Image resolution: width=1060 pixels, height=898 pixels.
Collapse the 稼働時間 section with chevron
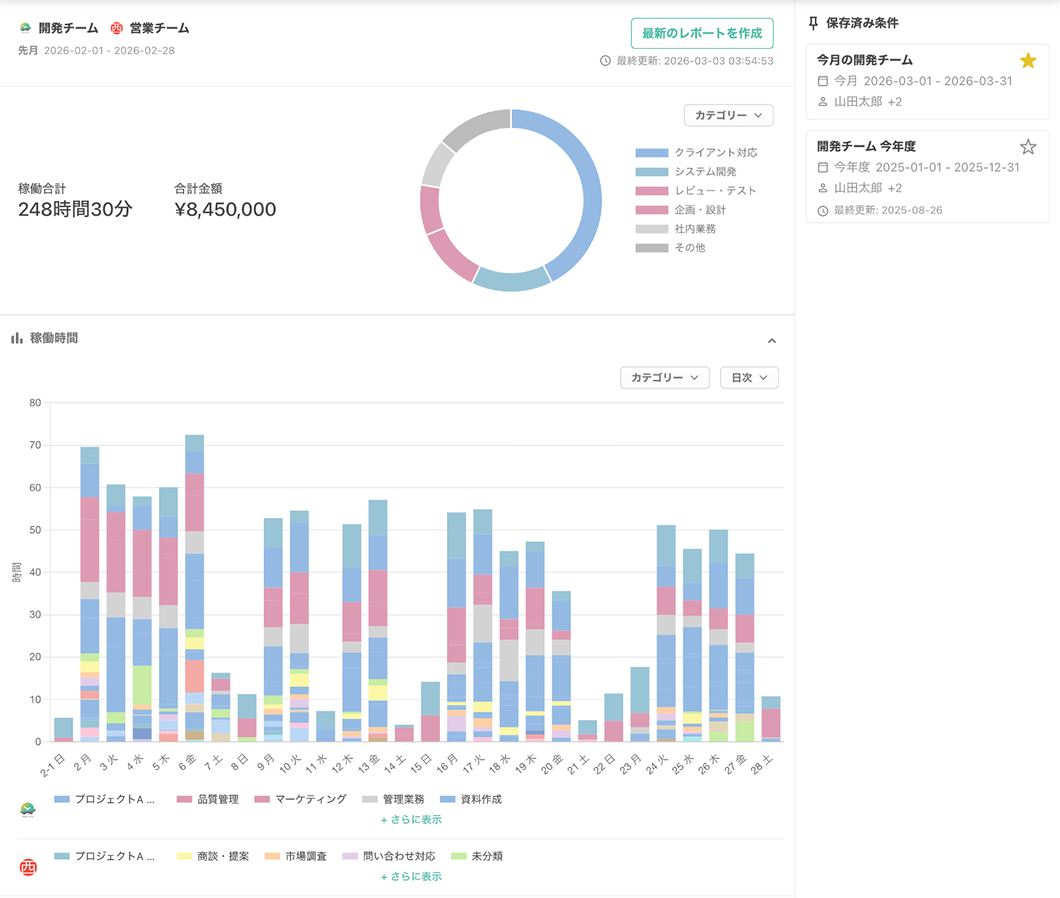772,341
